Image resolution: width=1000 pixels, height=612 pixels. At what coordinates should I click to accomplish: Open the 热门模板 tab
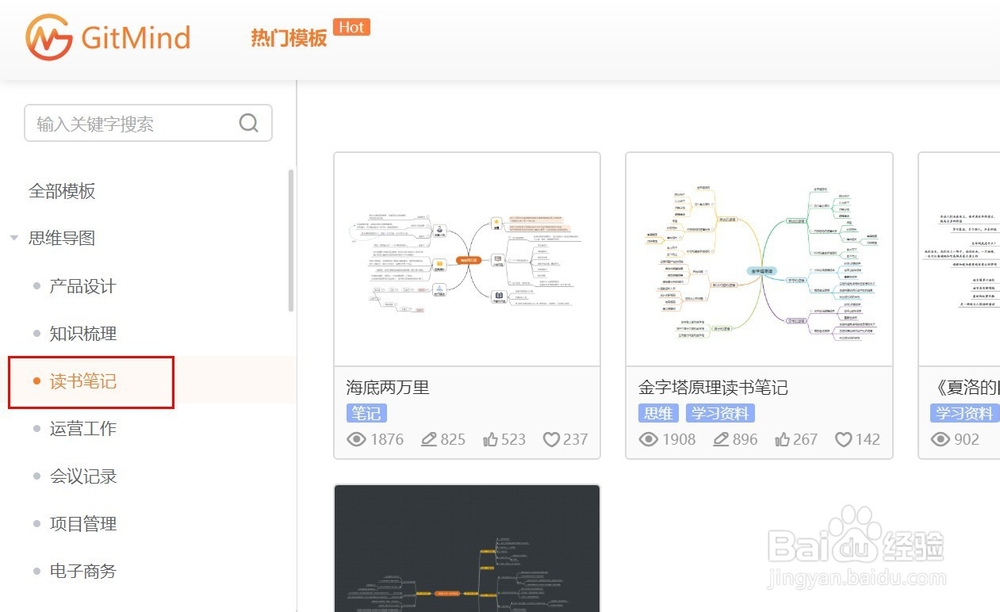[x=288, y=38]
